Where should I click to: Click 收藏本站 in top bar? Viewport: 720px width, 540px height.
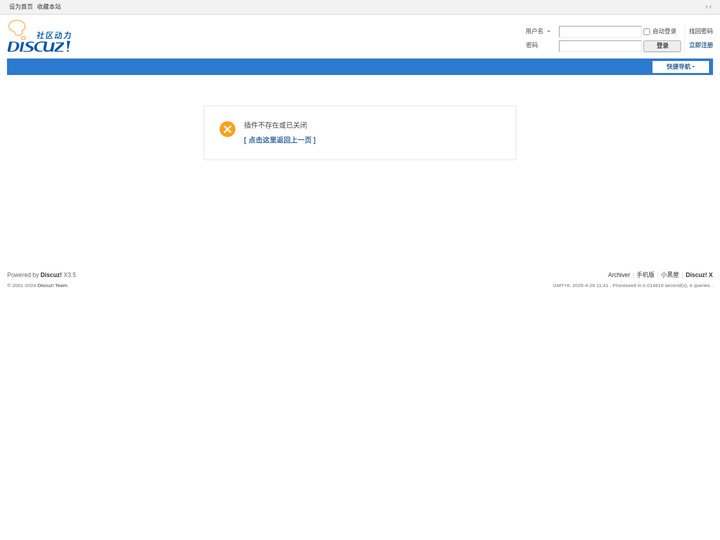49,7
